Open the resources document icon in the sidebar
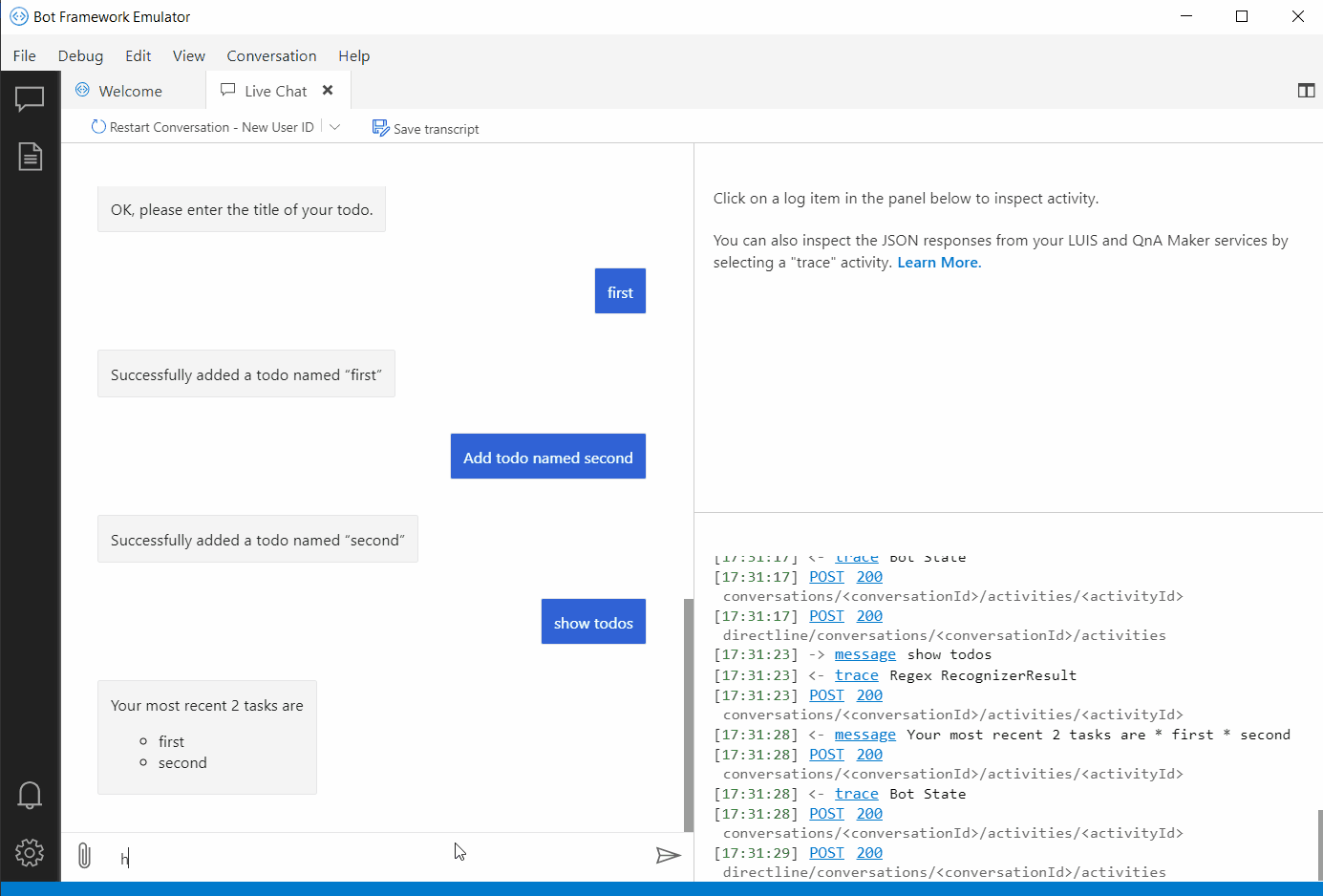 tap(30, 157)
